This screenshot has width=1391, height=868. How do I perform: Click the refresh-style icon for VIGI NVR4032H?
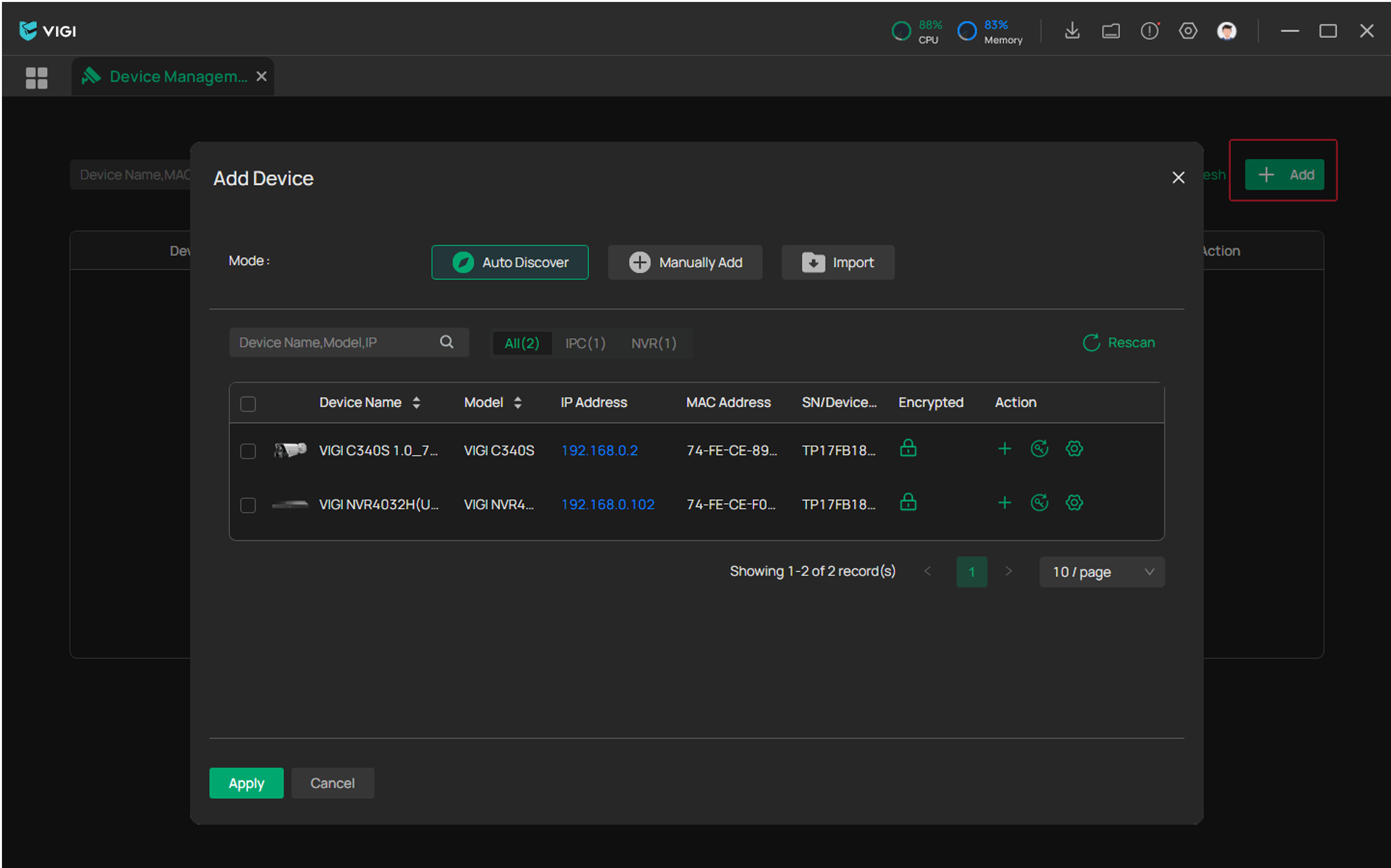coord(1040,503)
